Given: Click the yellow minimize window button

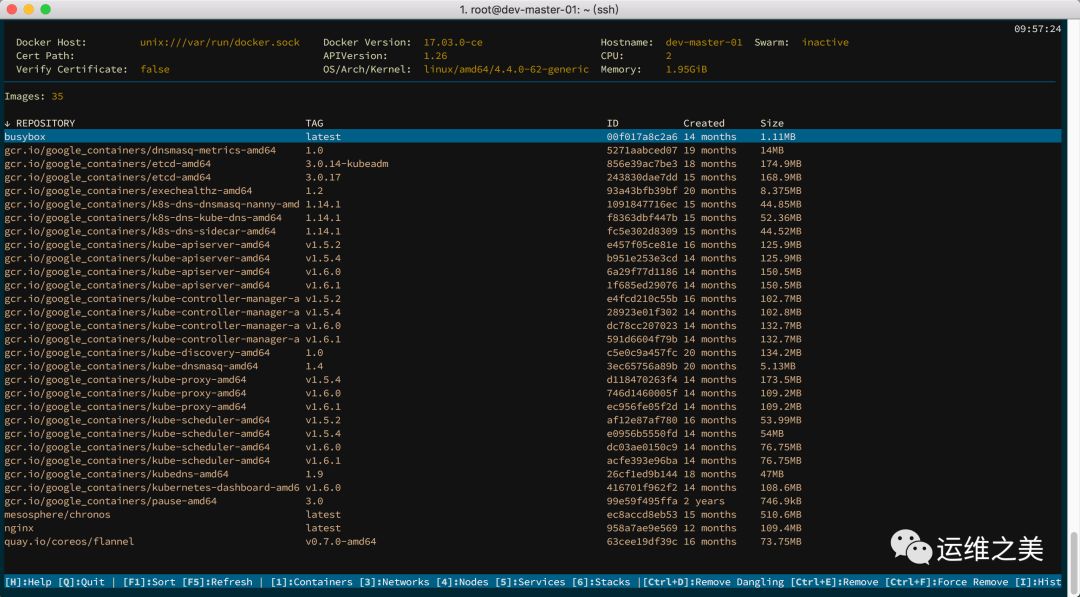Looking at the screenshot, I should pyautogui.click(x=28, y=9).
